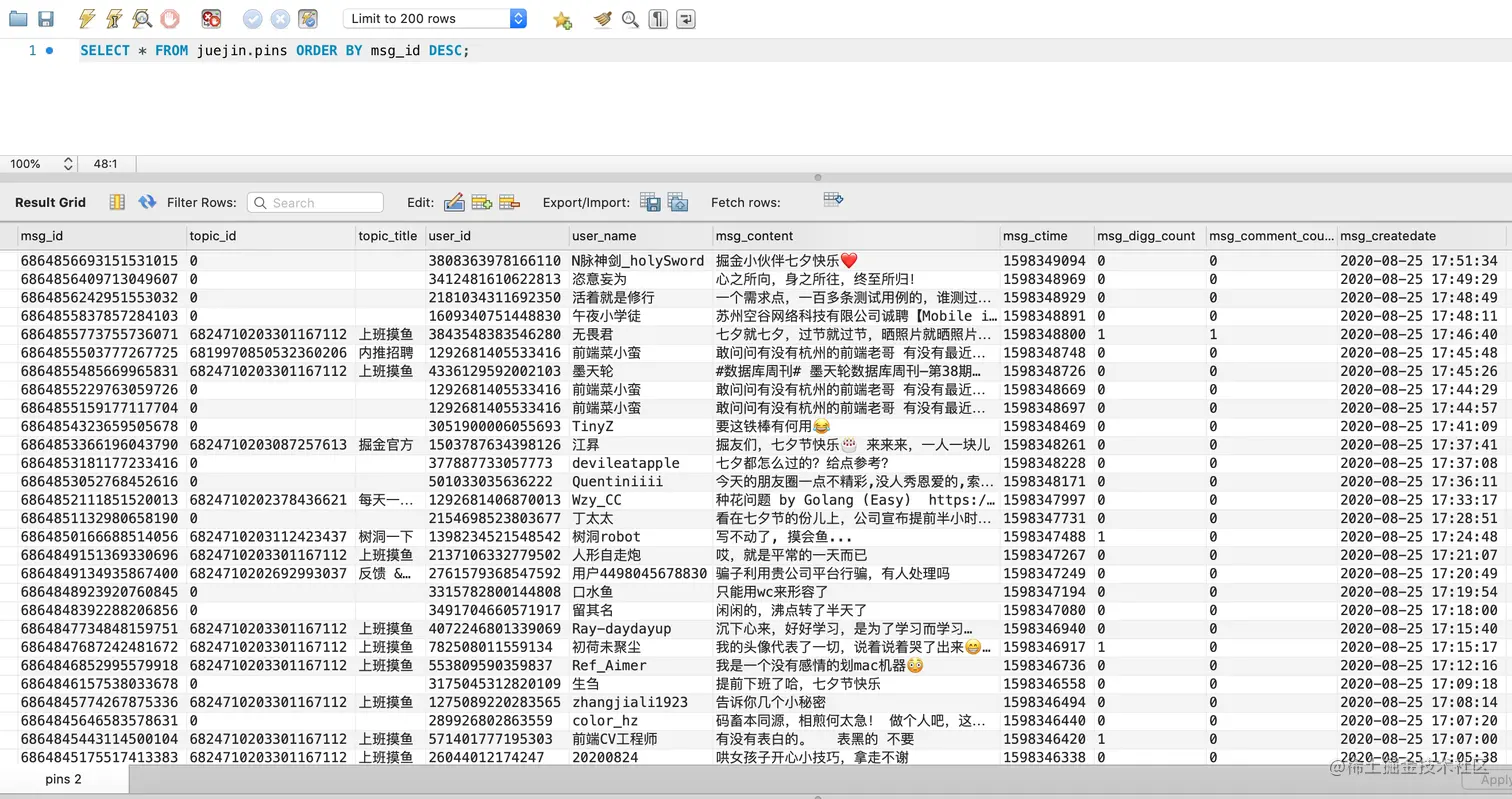Switch to the pins 2 result tab
1512x799 pixels.
click(x=64, y=779)
